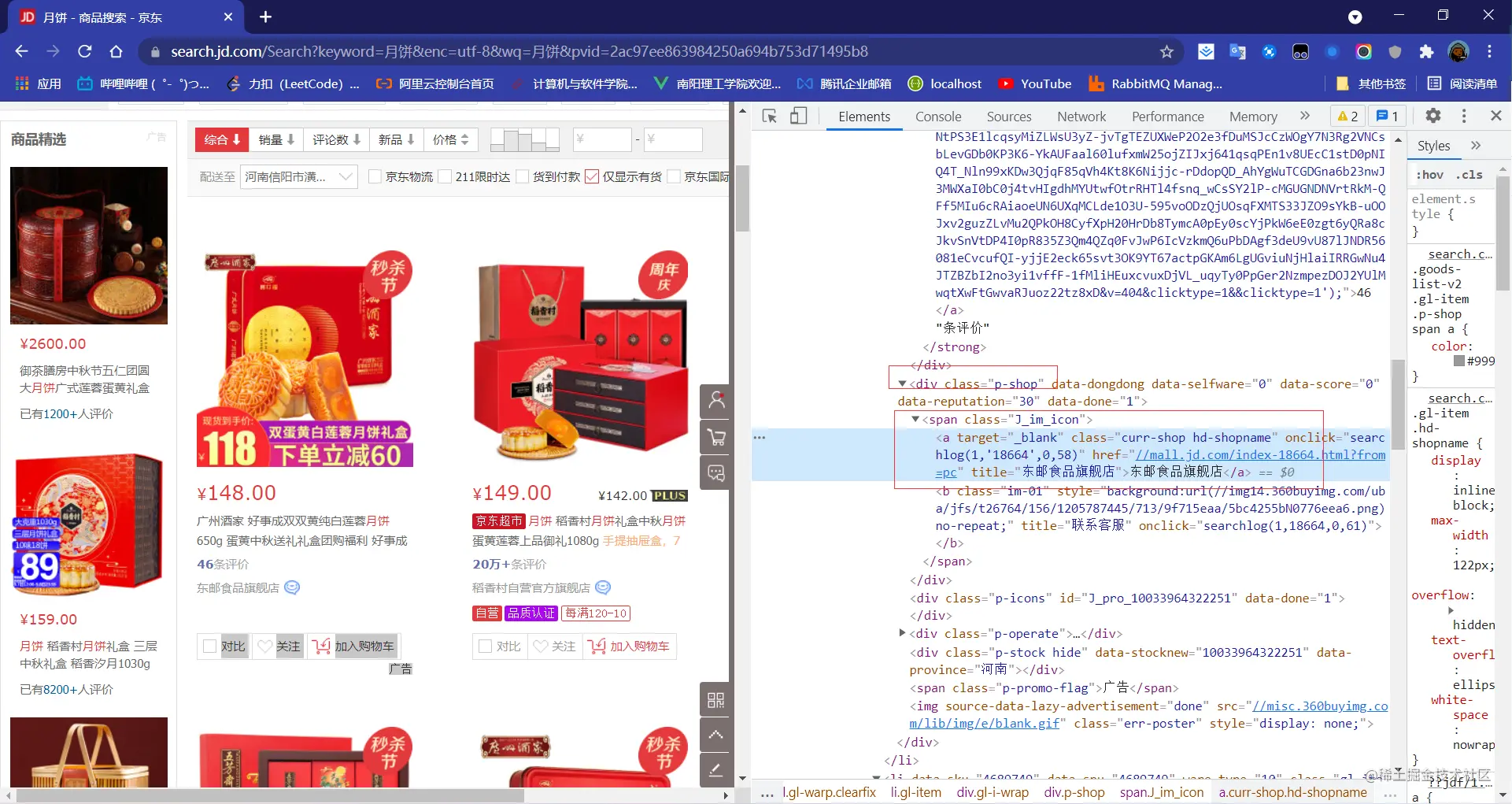Click JD sidebar feedback edit icon
1512x804 pixels.
click(715, 769)
